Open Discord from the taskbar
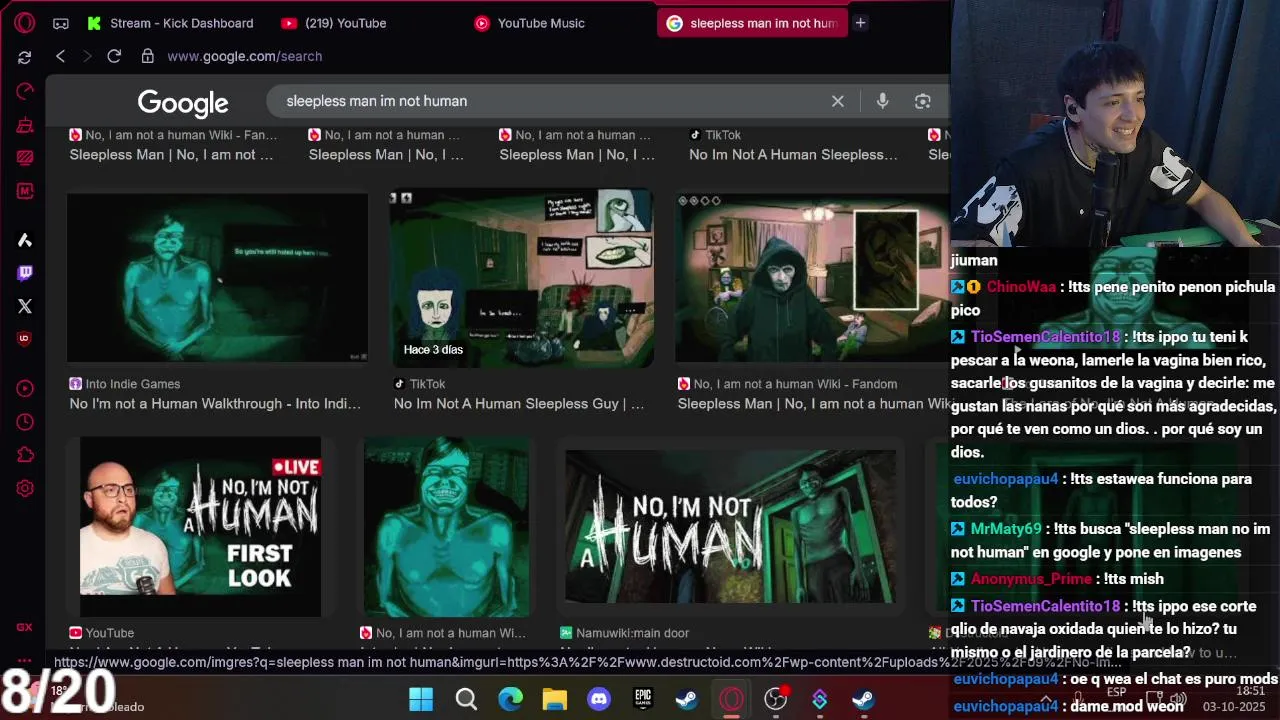 pyautogui.click(x=599, y=699)
